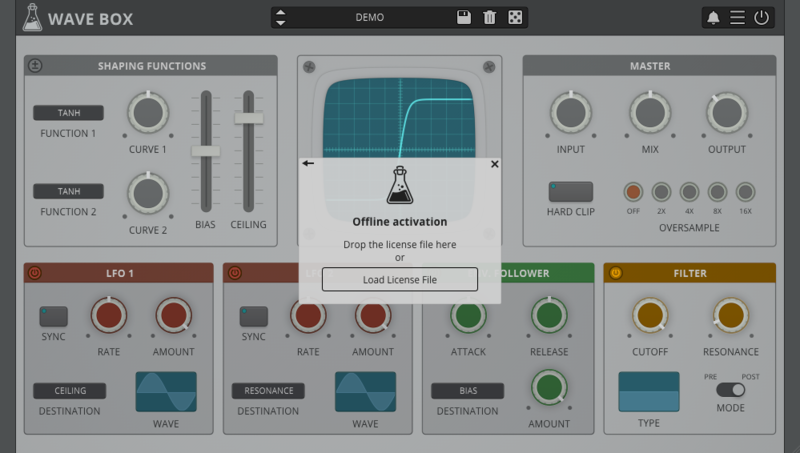Image resolution: width=800 pixels, height=453 pixels.
Task: Click the Wave Box flask logo
Action: (x=33, y=17)
